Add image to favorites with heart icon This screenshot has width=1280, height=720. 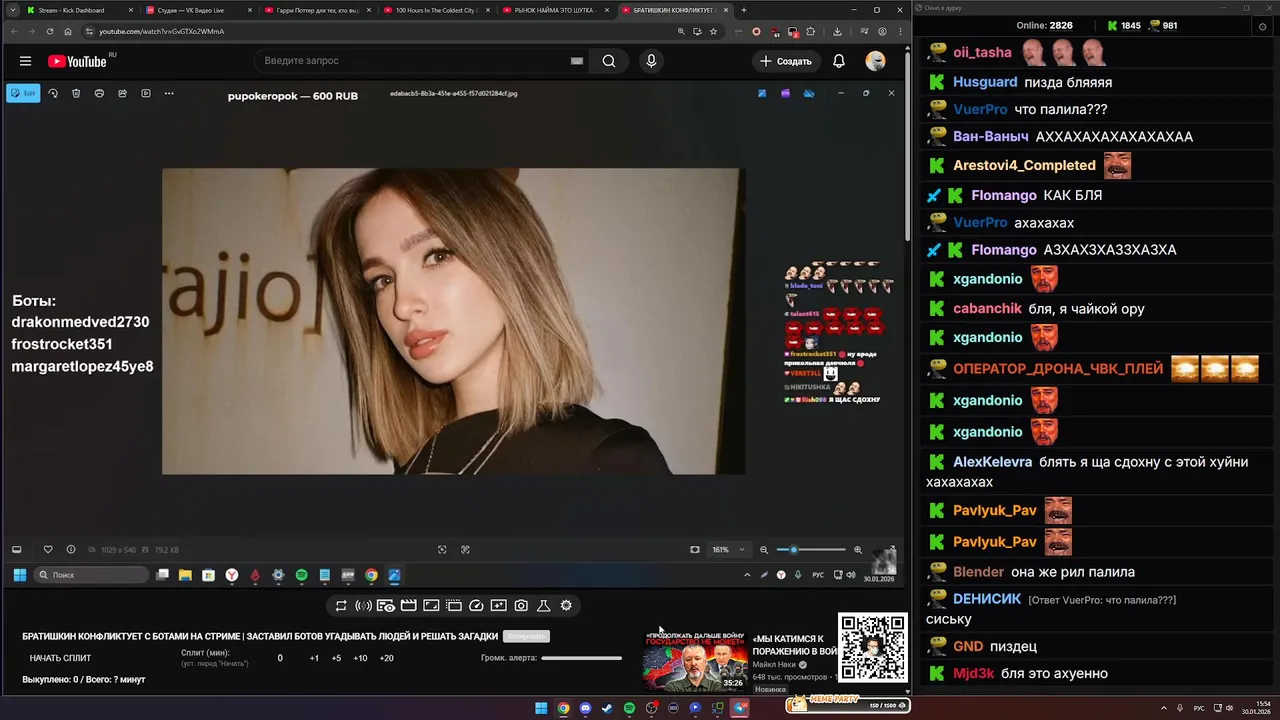pyautogui.click(x=47, y=549)
